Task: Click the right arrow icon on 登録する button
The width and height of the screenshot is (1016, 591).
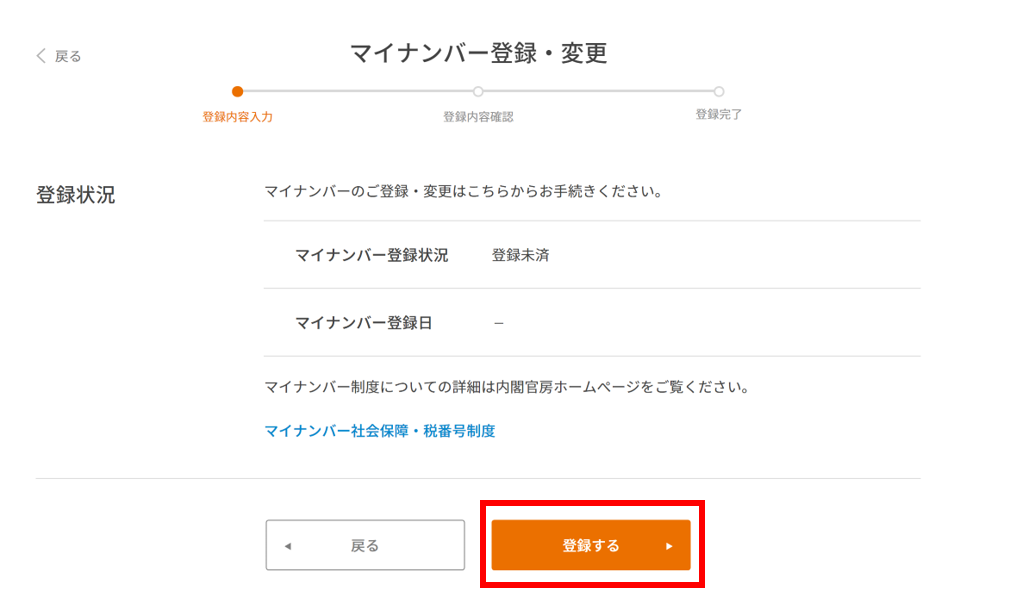Action: pyautogui.click(x=669, y=546)
